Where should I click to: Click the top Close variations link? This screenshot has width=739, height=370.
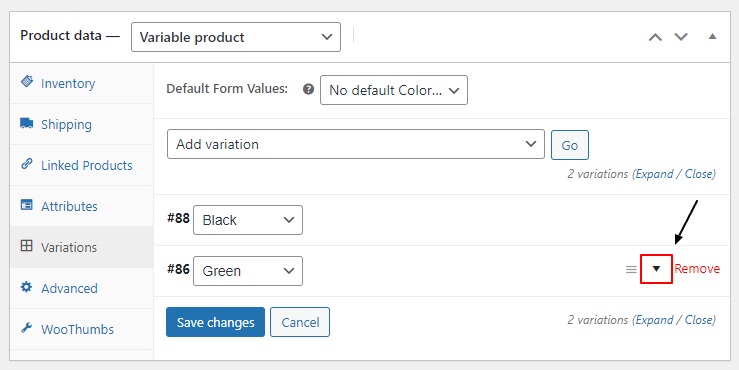[699, 174]
